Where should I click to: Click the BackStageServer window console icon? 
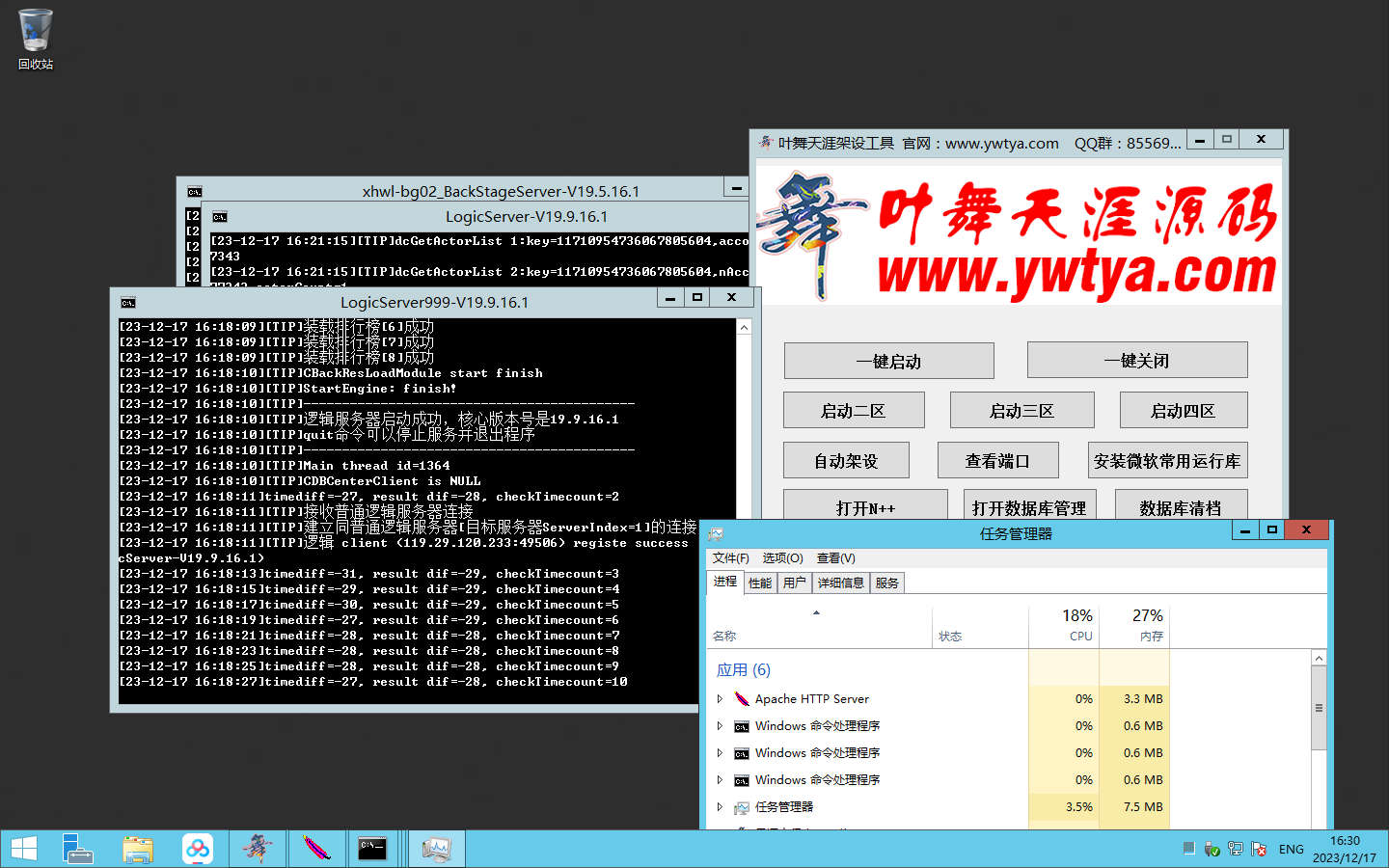194,192
